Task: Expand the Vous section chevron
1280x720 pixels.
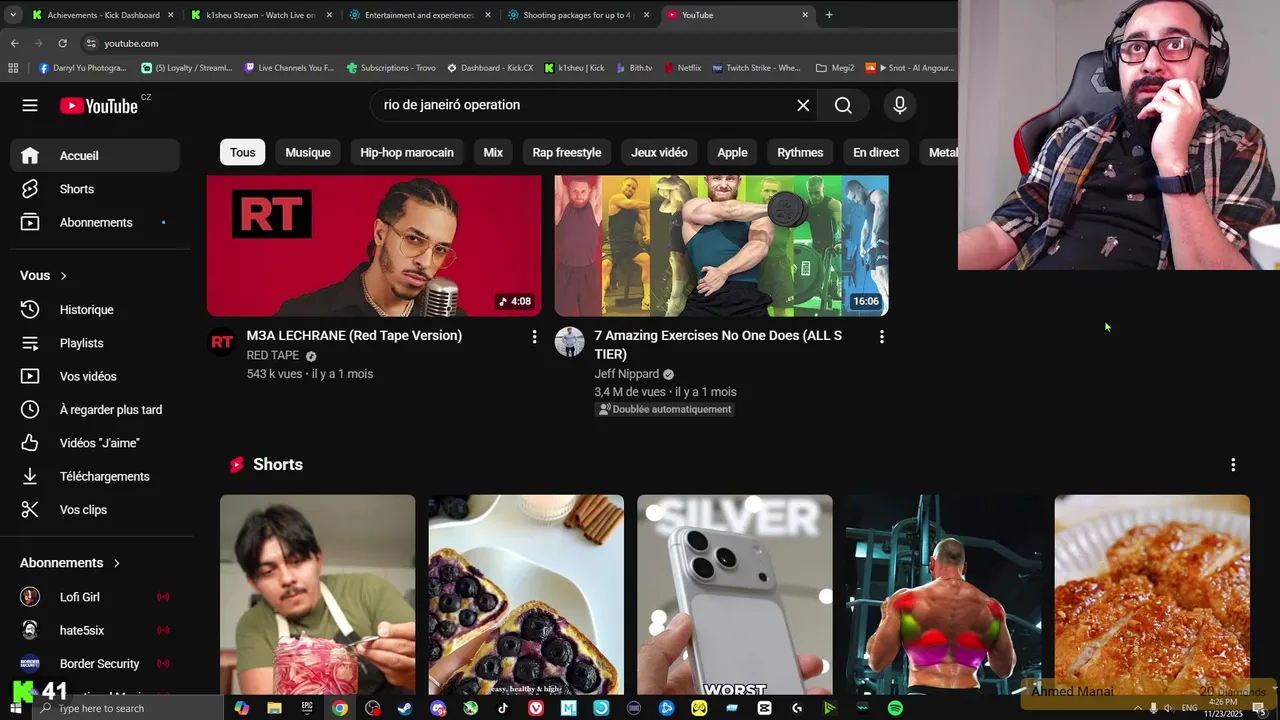Action: pos(64,276)
